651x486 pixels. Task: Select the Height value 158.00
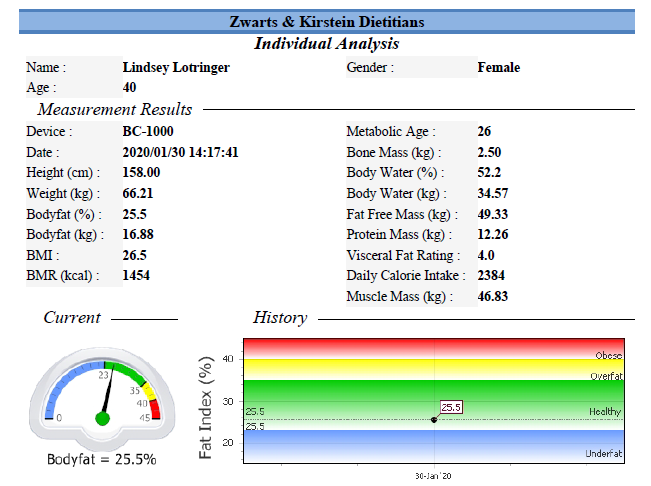[141, 172]
